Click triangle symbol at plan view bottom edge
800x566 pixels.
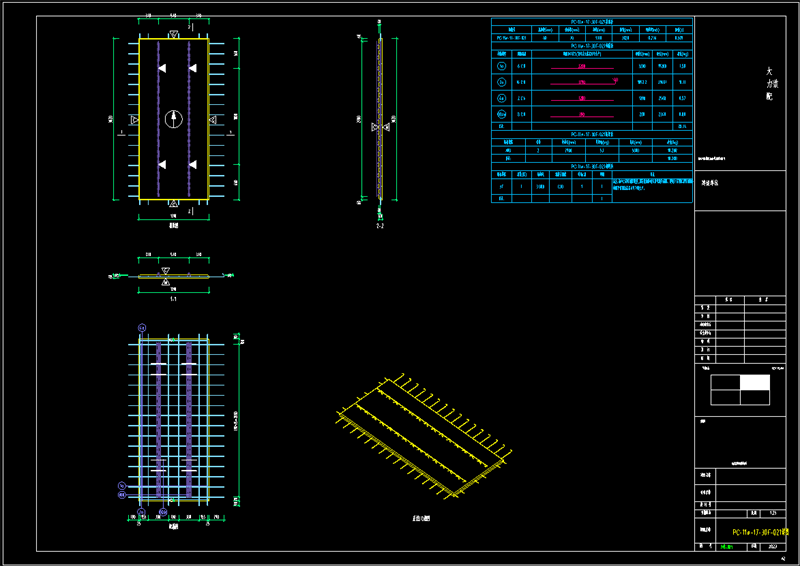173,204
